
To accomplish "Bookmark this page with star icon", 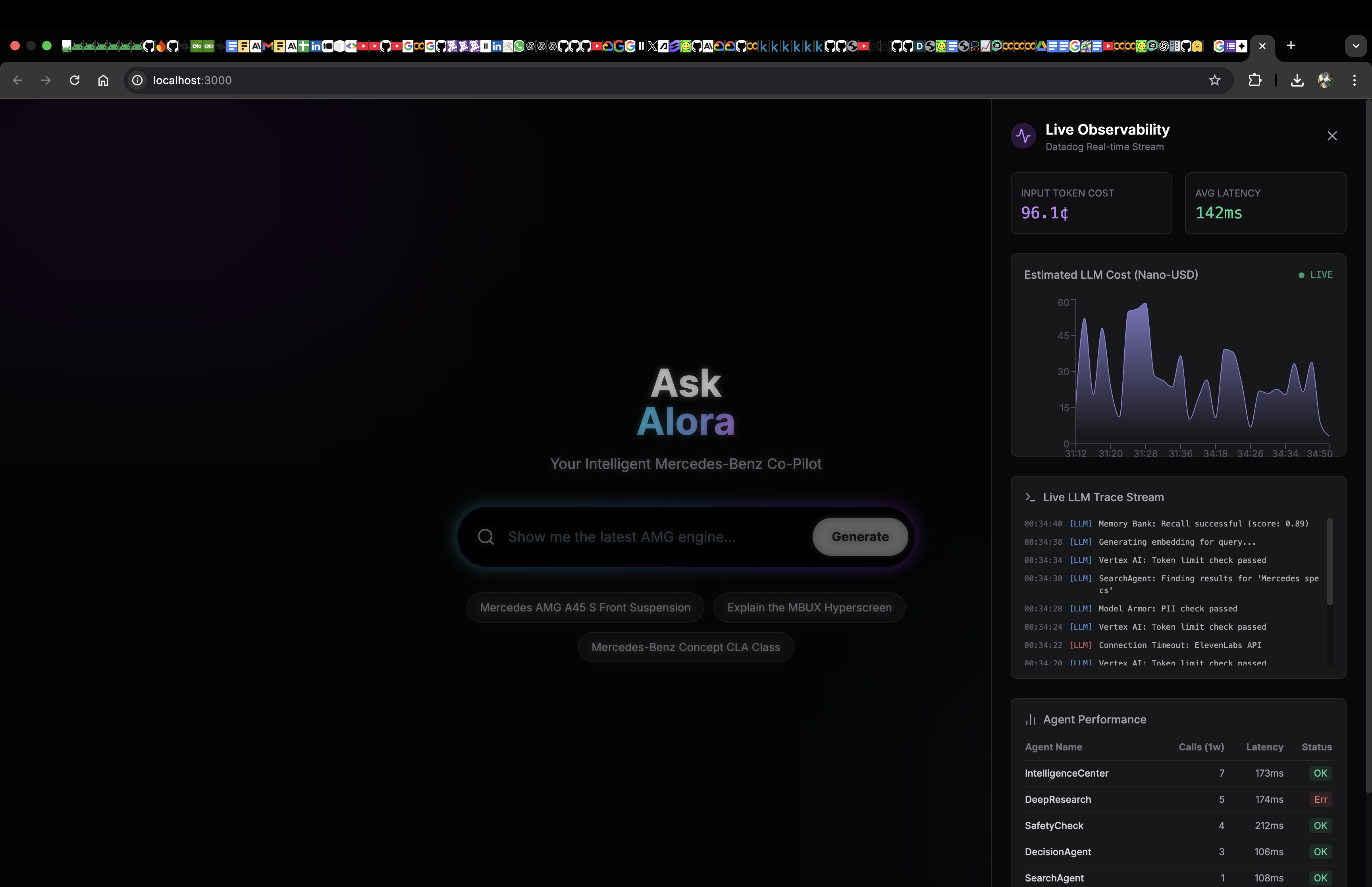I will tap(1214, 80).
